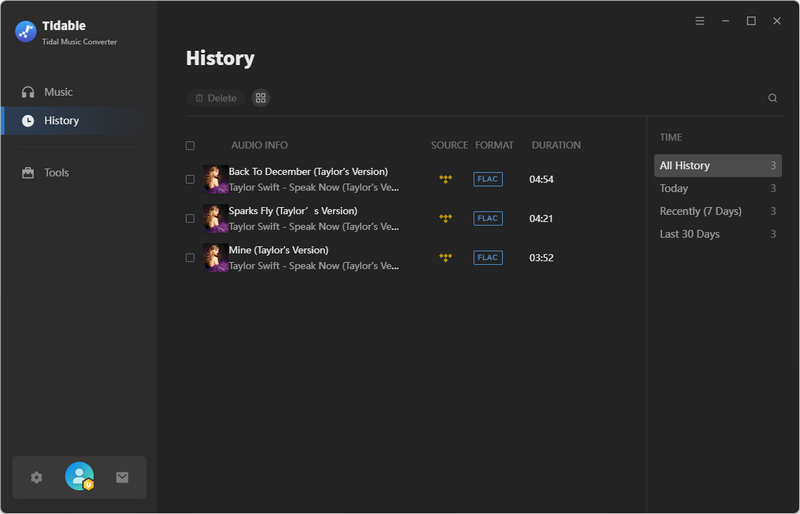Image resolution: width=800 pixels, height=514 pixels.
Task: Click the Delete button
Action: tap(216, 98)
